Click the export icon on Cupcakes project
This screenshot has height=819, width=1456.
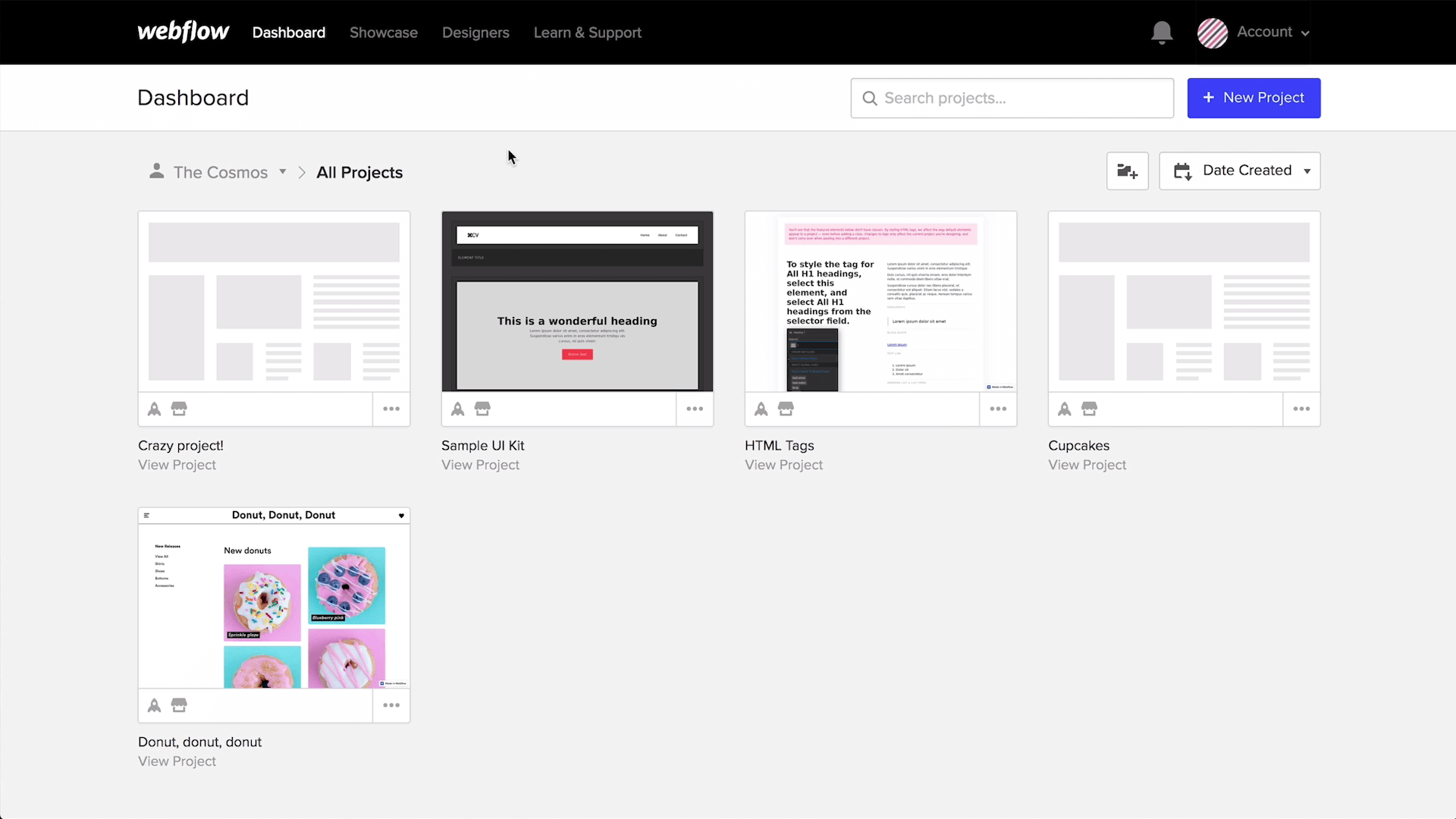(1089, 408)
